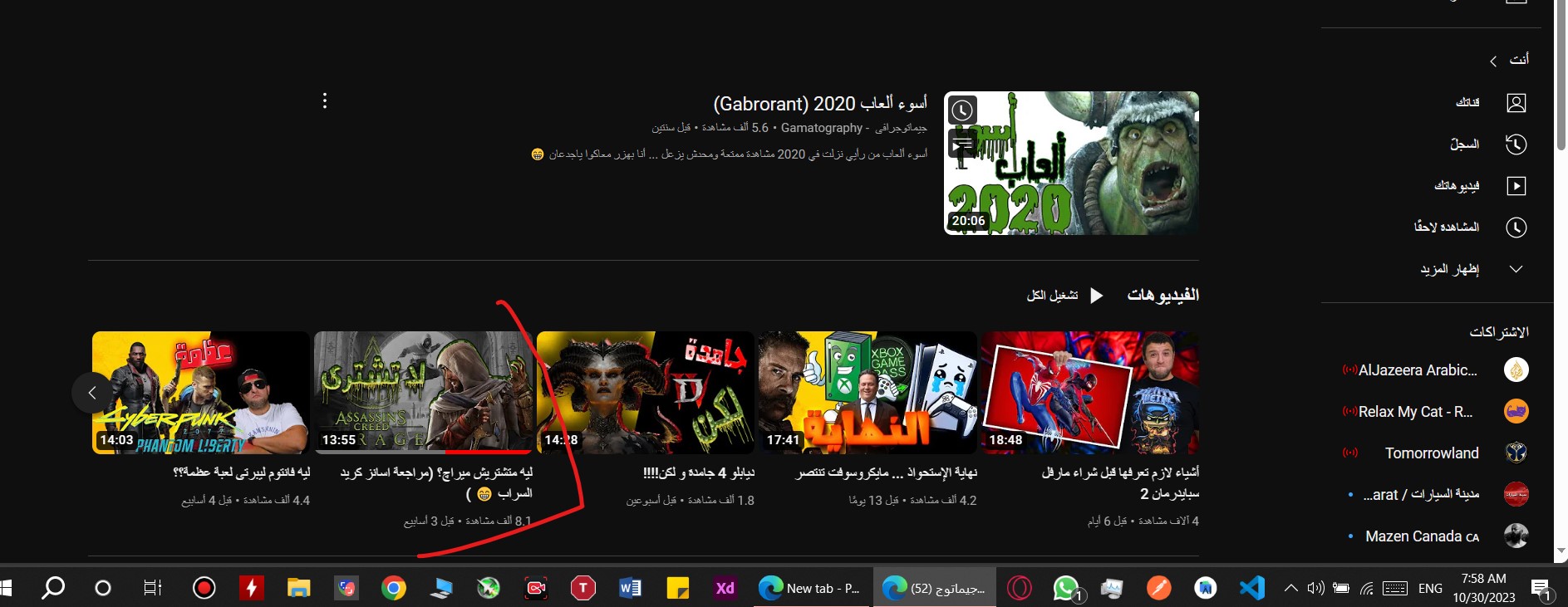The width and height of the screenshot is (1568, 607).
Task: Open the Spider-Man 2 thumbnail (18:48)
Action: (x=1090, y=393)
